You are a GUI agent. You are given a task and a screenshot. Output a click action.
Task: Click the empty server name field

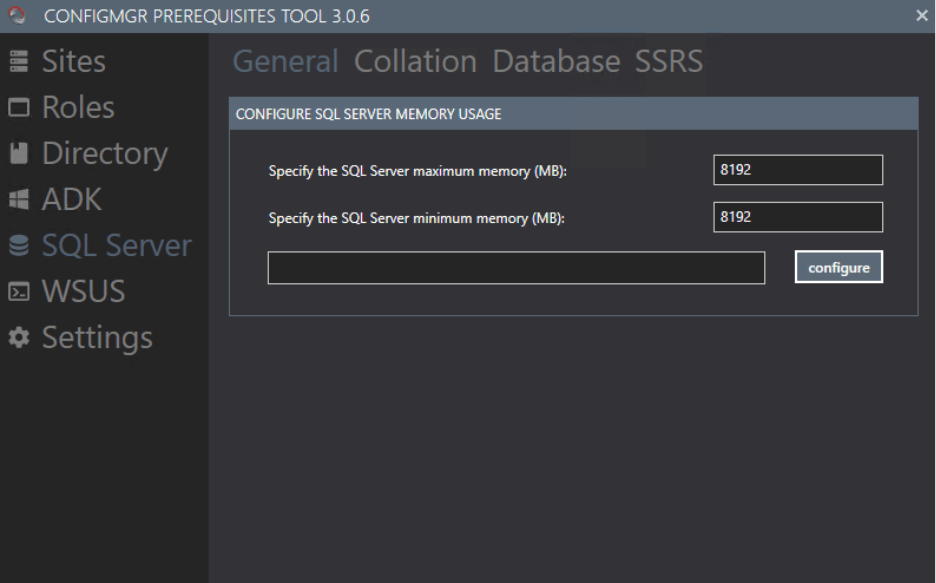tap(515, 266)
